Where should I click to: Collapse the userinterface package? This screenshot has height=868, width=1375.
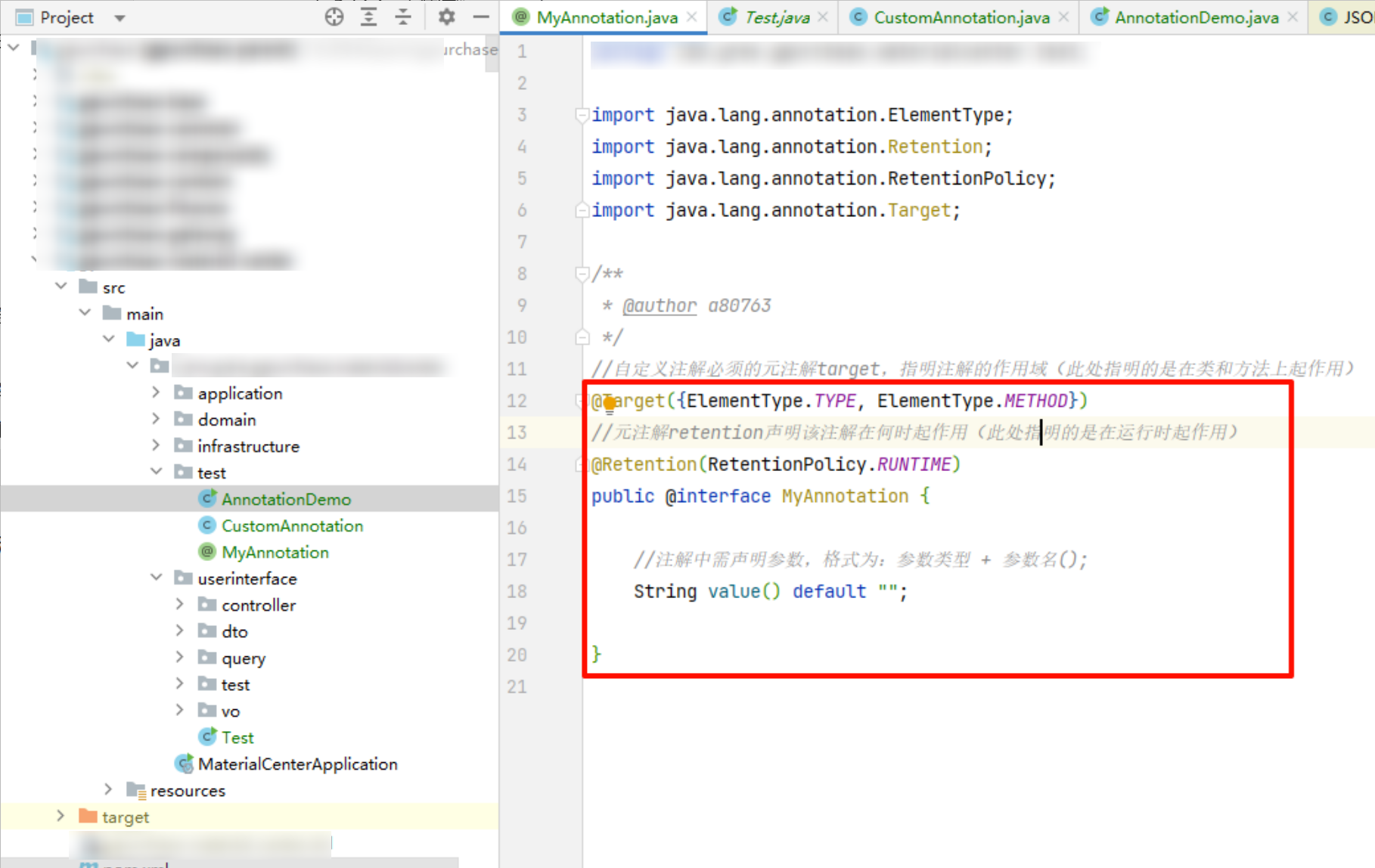pos(156,578)
